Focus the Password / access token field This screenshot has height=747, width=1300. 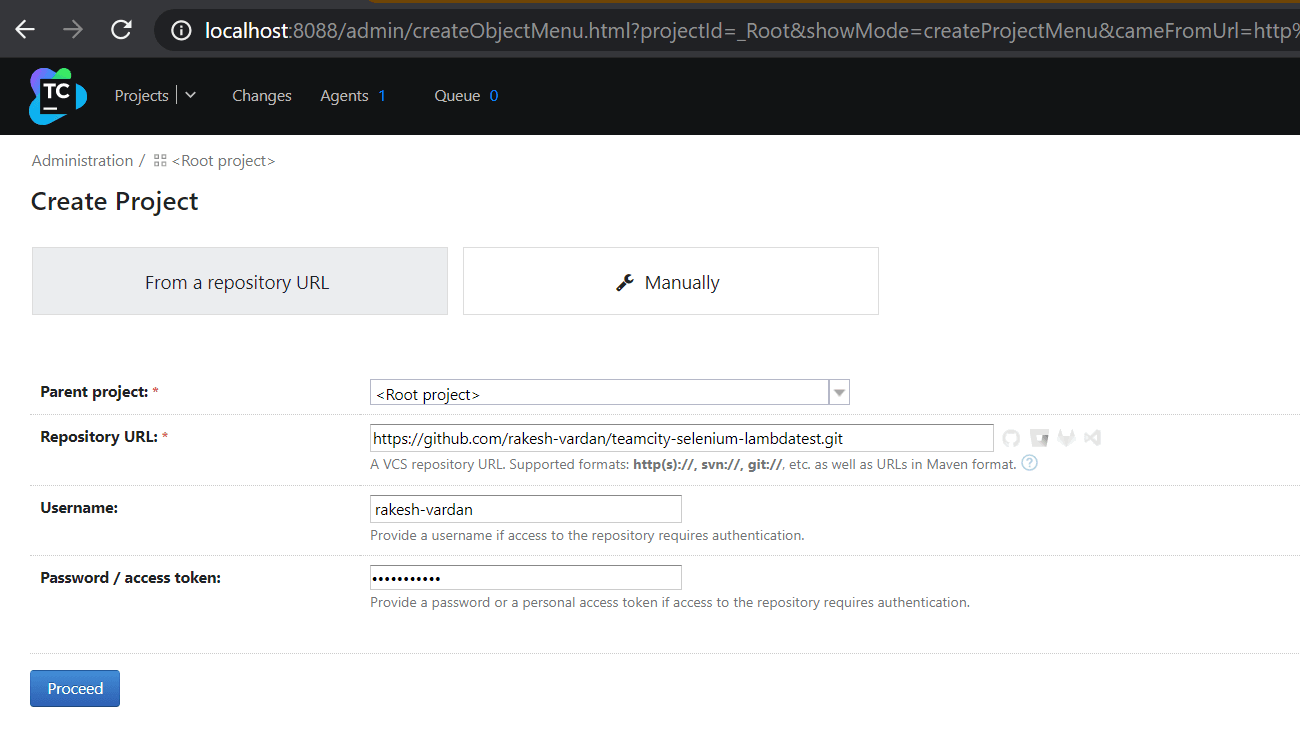525,578
